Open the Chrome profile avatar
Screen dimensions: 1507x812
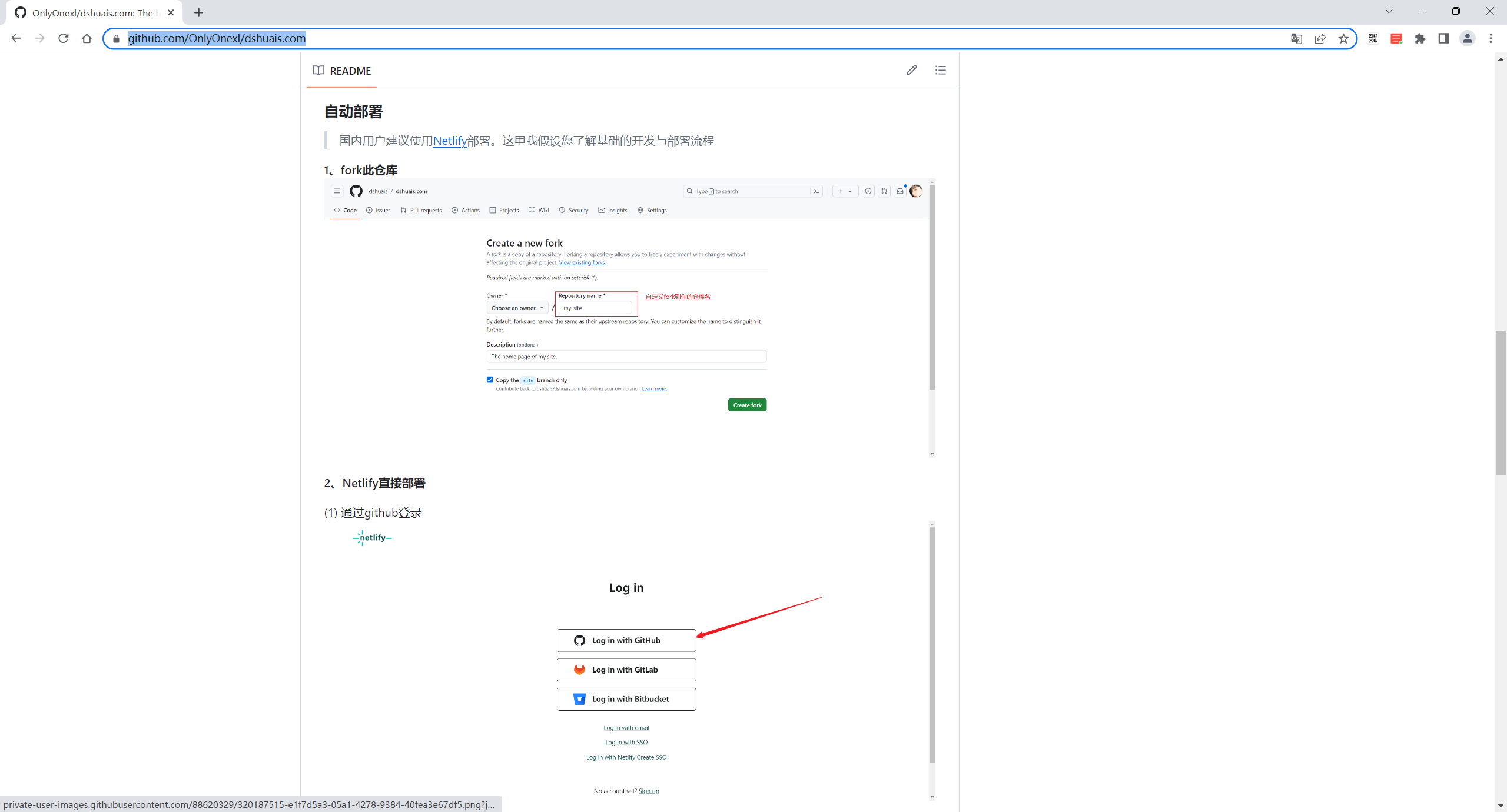1467,38
